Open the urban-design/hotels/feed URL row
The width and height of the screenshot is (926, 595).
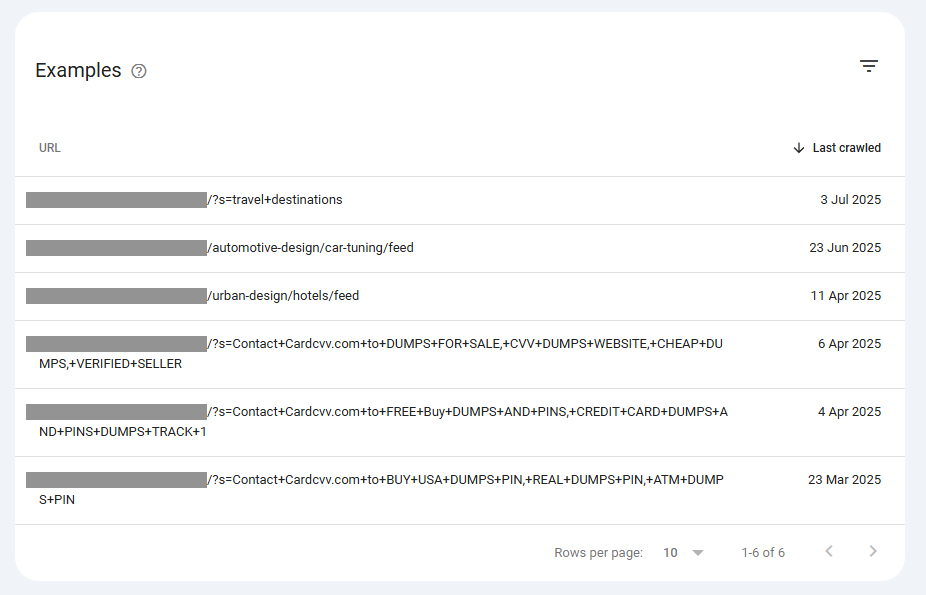coord(459,296)
